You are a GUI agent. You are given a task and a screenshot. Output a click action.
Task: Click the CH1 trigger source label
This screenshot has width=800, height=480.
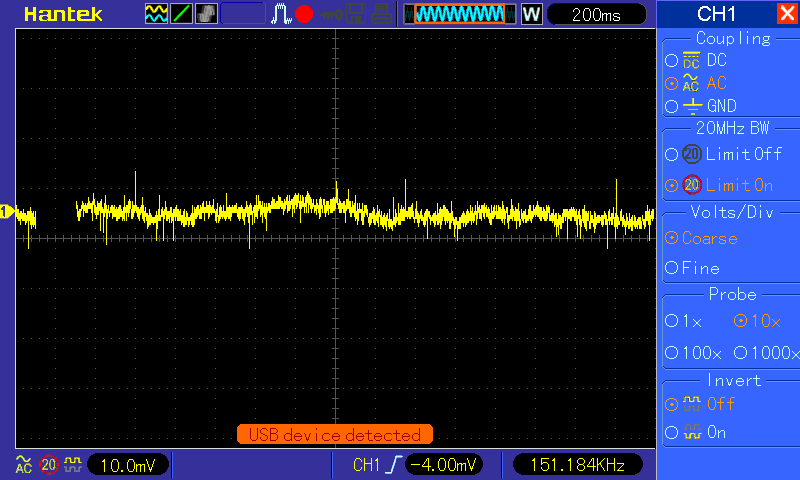[x=366, y=465]
